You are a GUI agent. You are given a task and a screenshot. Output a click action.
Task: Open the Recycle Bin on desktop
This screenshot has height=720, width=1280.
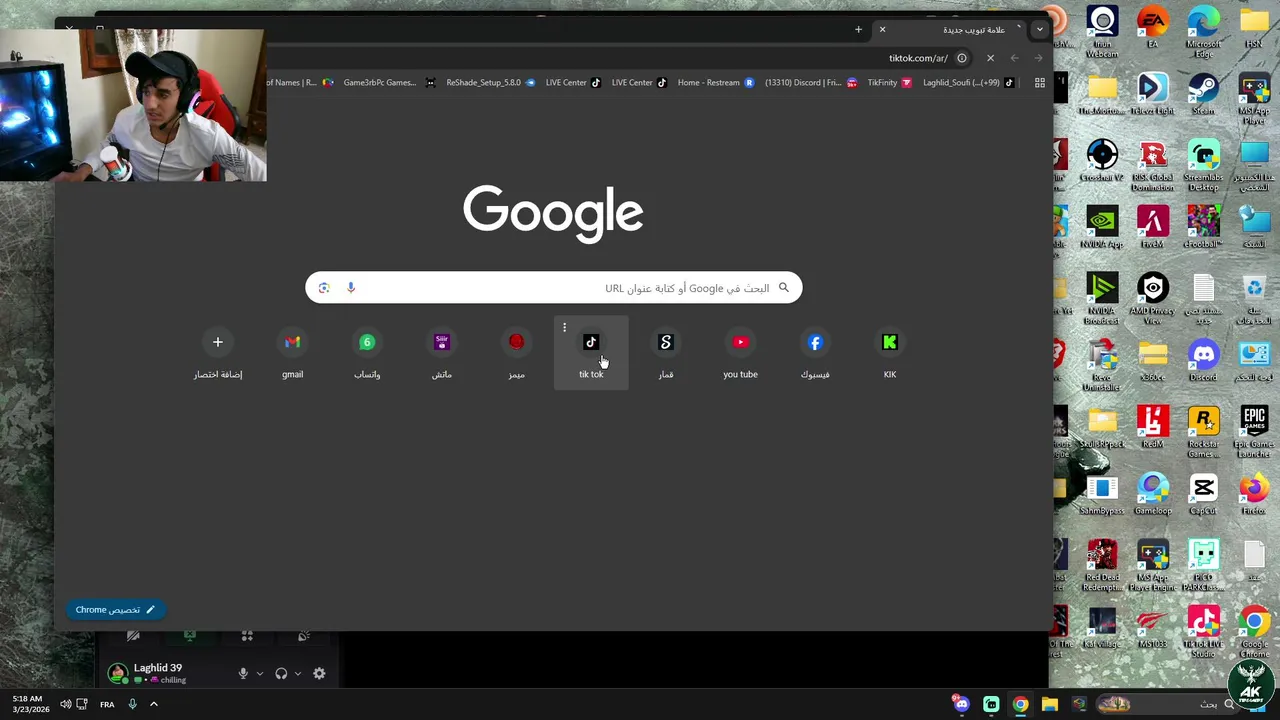click(1254, 299)
